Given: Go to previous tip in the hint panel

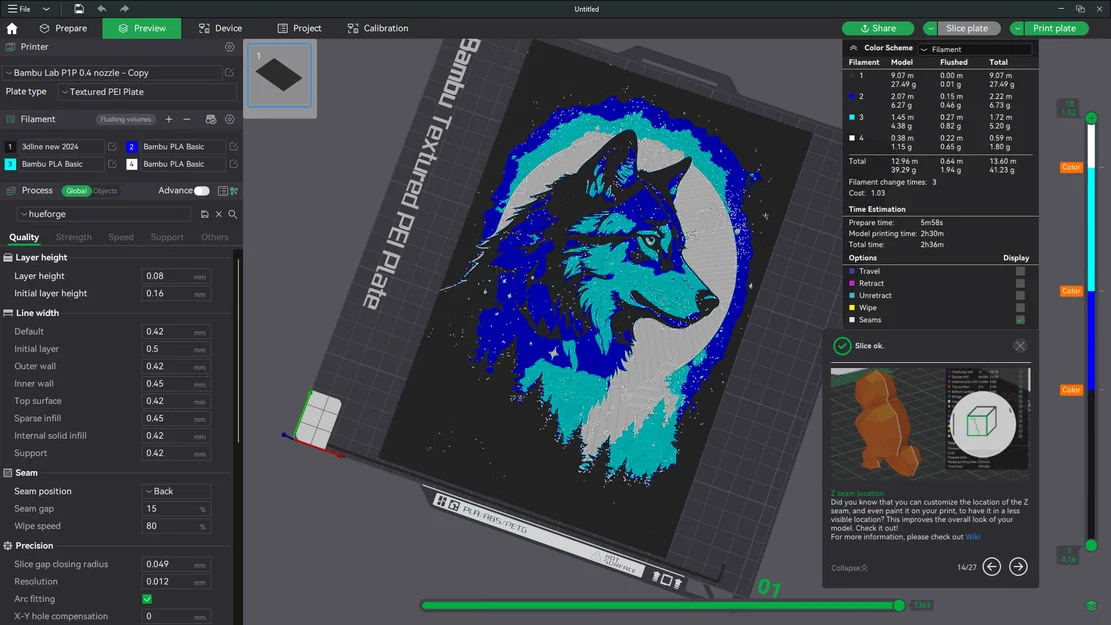Looking at the screenshot, I should 991,566.
